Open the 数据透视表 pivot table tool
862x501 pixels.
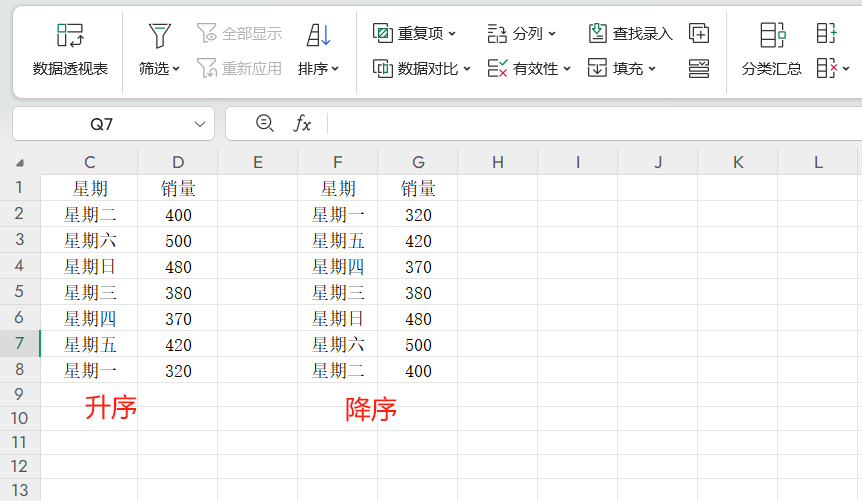pos(70,50)
